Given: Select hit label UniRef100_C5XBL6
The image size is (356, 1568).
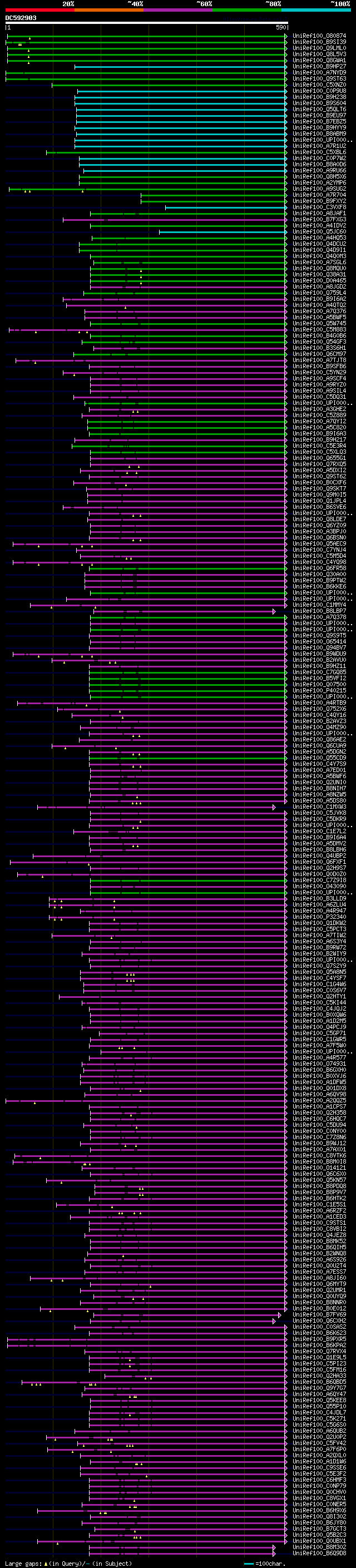Looking at the screenshot, I should (x=319, y=152).
